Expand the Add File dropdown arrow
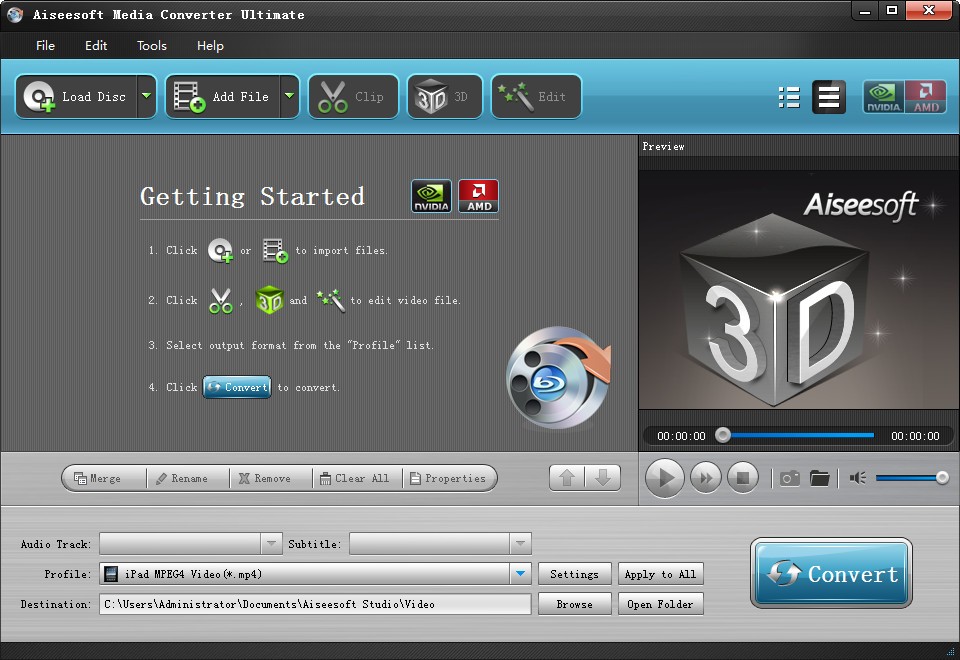The image size is (960, 660). coord(290,97)
